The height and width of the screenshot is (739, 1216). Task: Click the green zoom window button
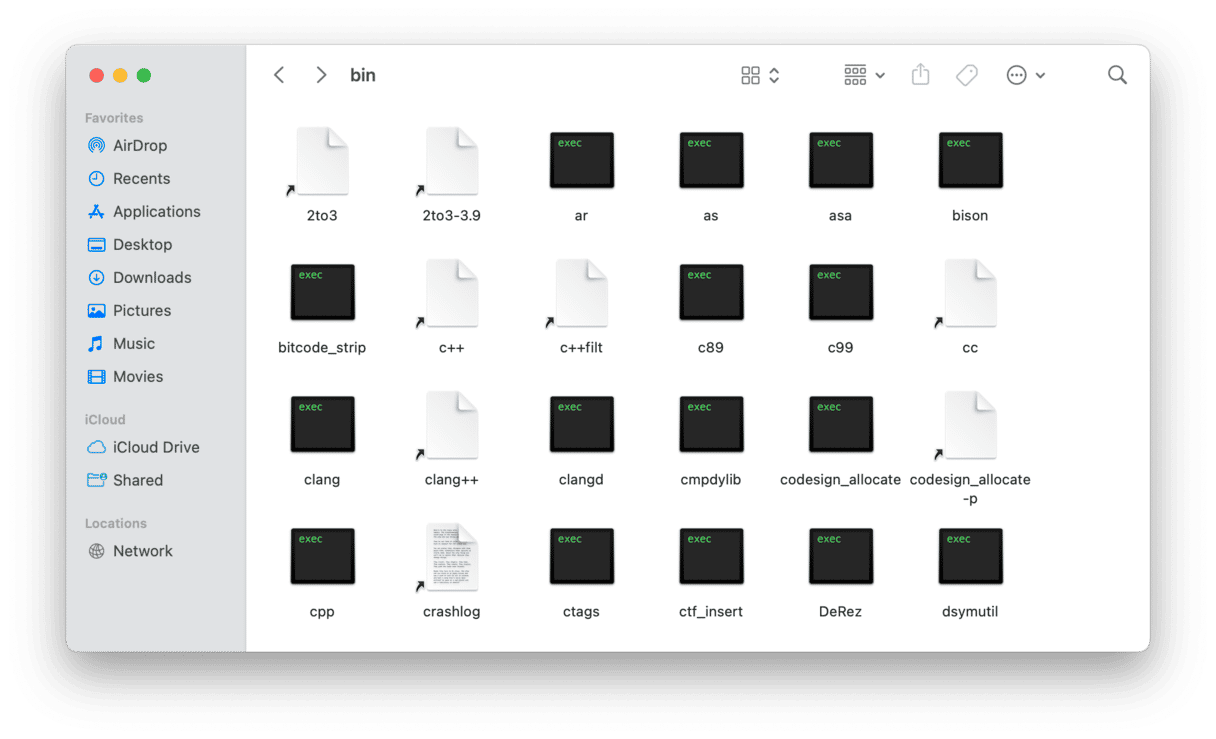point(144,75)
